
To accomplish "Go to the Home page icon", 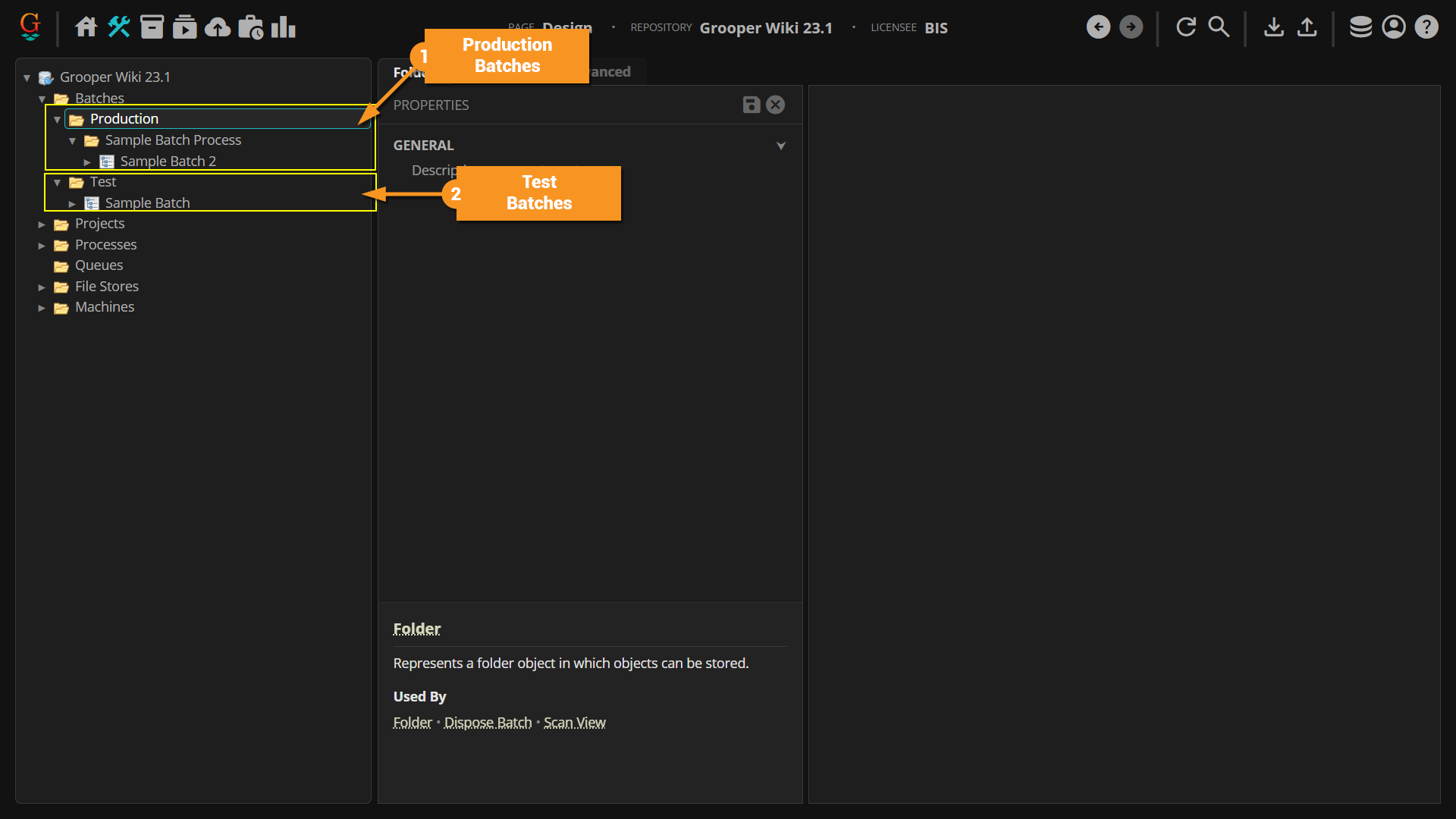I will [x=86, y=27].
